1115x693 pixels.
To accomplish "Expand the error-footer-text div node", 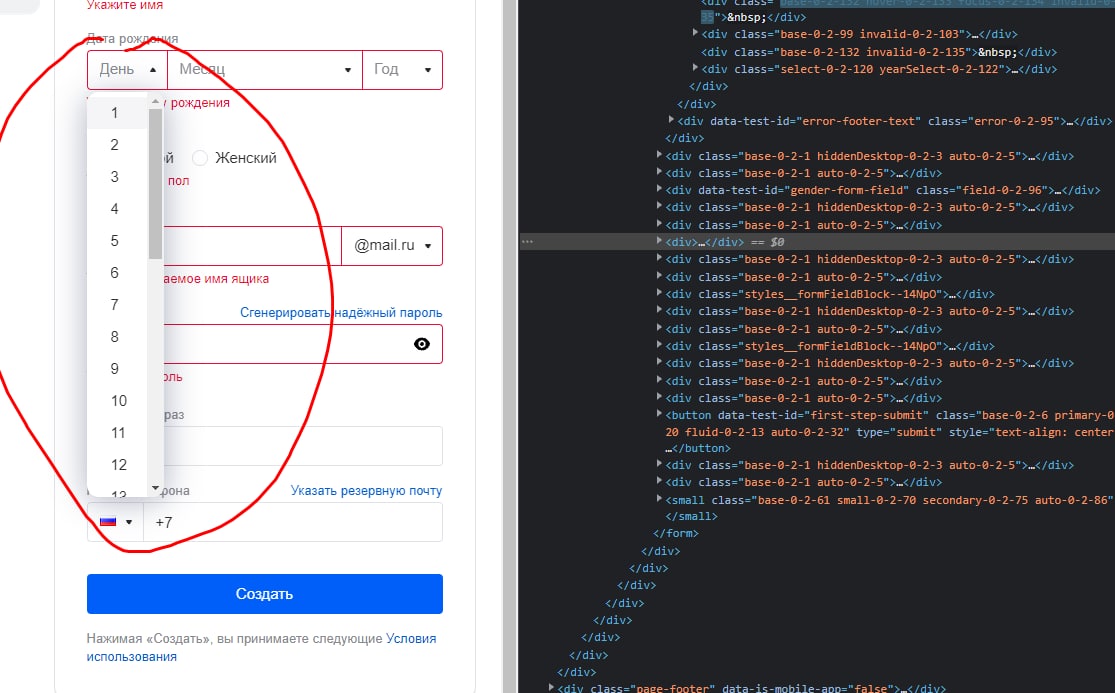I will [x=671, y=121].
